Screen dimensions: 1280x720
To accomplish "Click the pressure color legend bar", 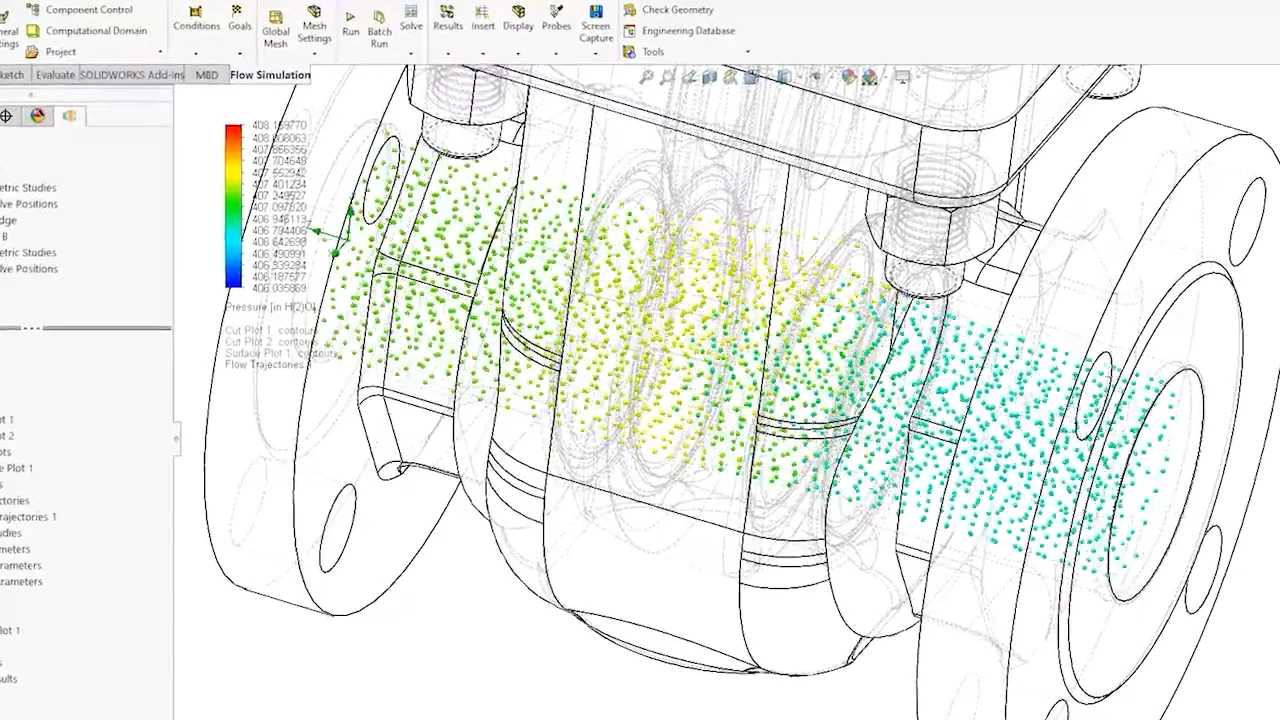I will (233, 206).
